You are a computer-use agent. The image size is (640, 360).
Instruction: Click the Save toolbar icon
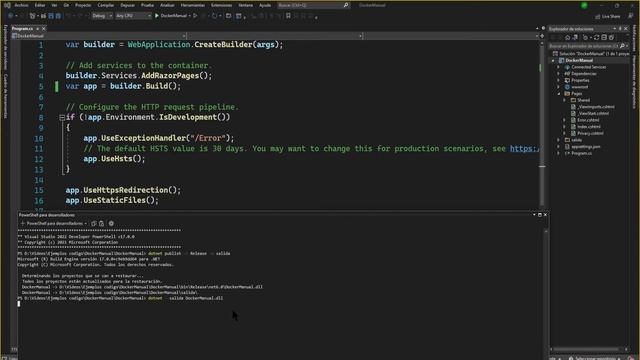click(51, 16)
